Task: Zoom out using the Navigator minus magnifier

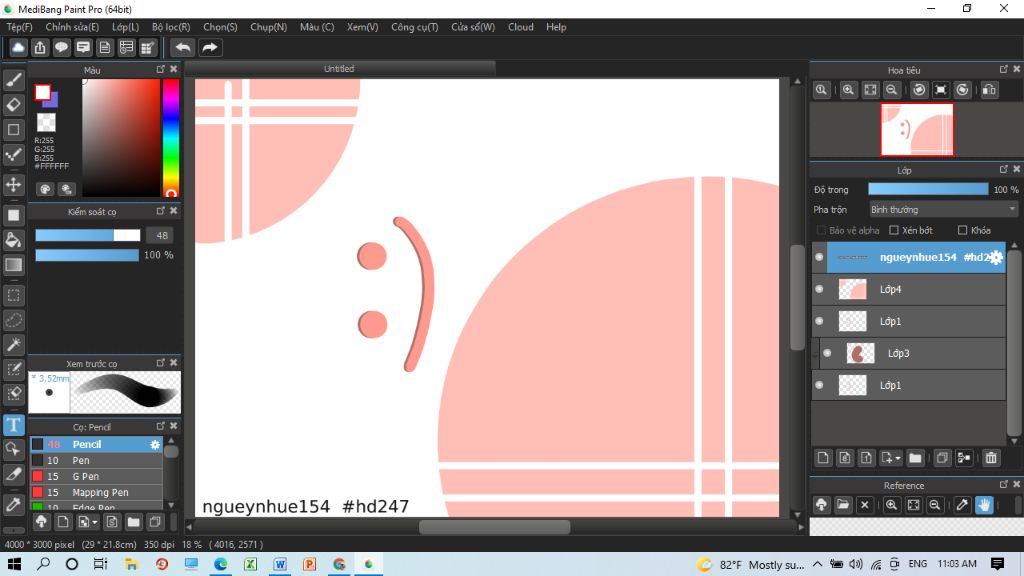Action: click(x=891, y=90)
